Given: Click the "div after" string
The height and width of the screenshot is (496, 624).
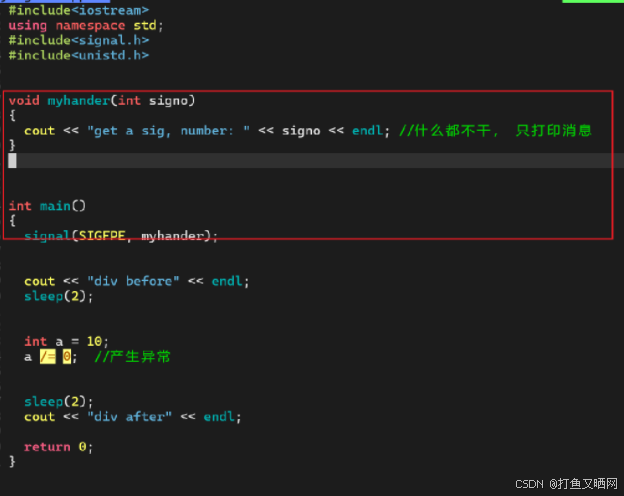Looking at the screenshot, I should pos(129,416).
